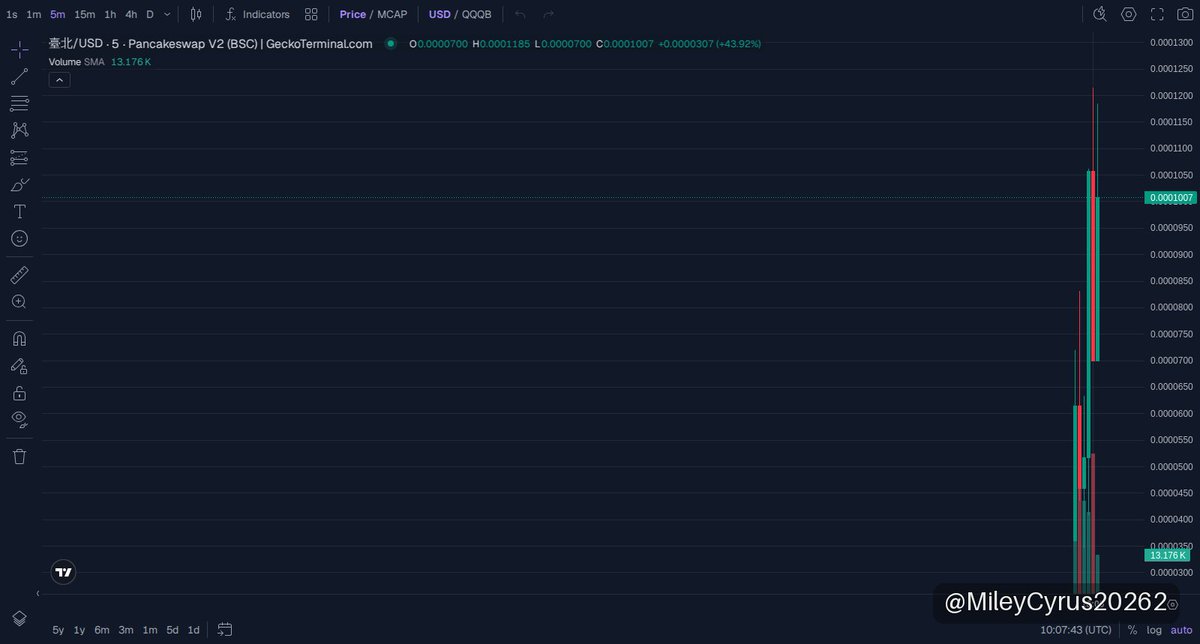
Task: Toggle the magnet snapping mode
Action: pos(19,338)
